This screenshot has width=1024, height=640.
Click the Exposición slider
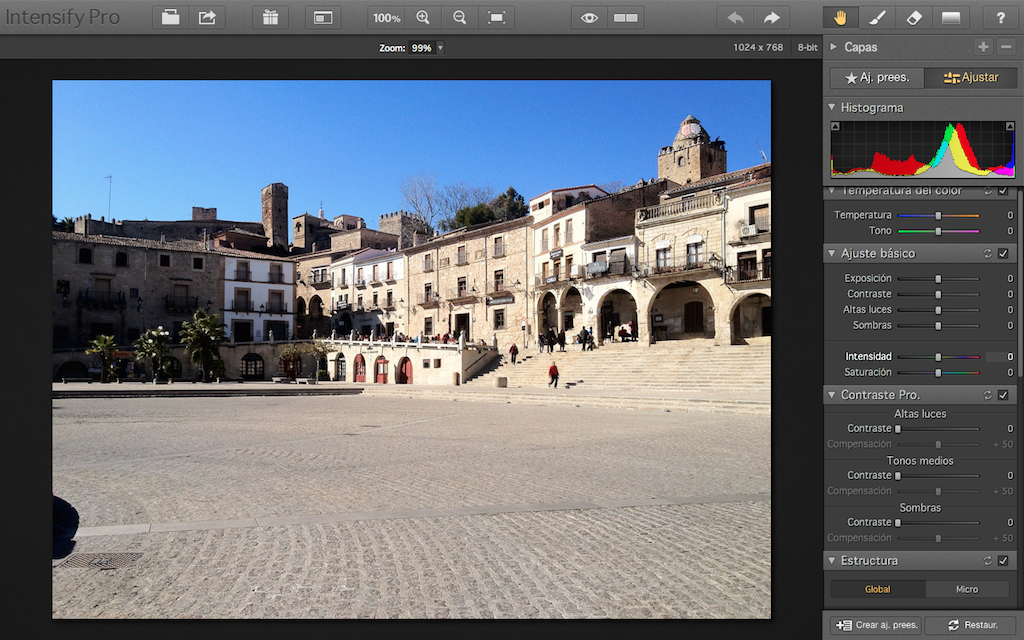tap(938, 279)
